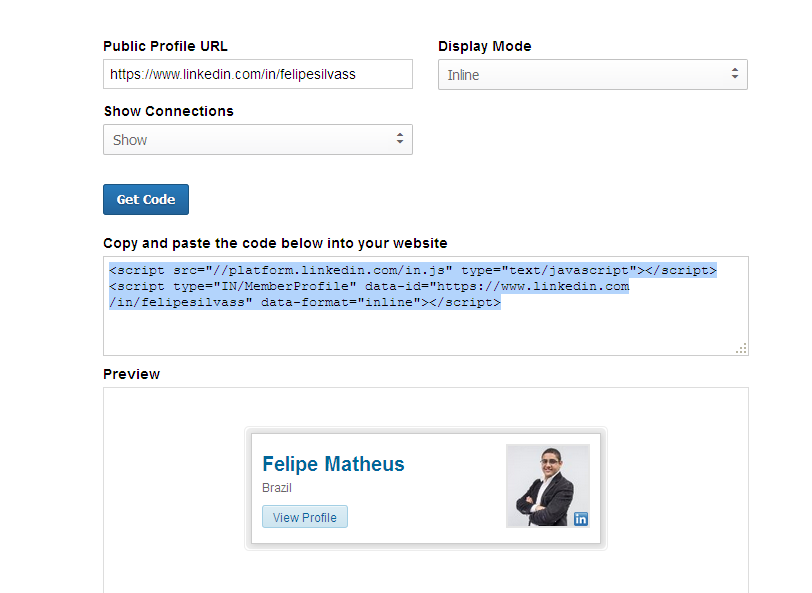Click the Display Mode label
The width and height of the screenshot is (812, 593).
[x=485, y=46]
